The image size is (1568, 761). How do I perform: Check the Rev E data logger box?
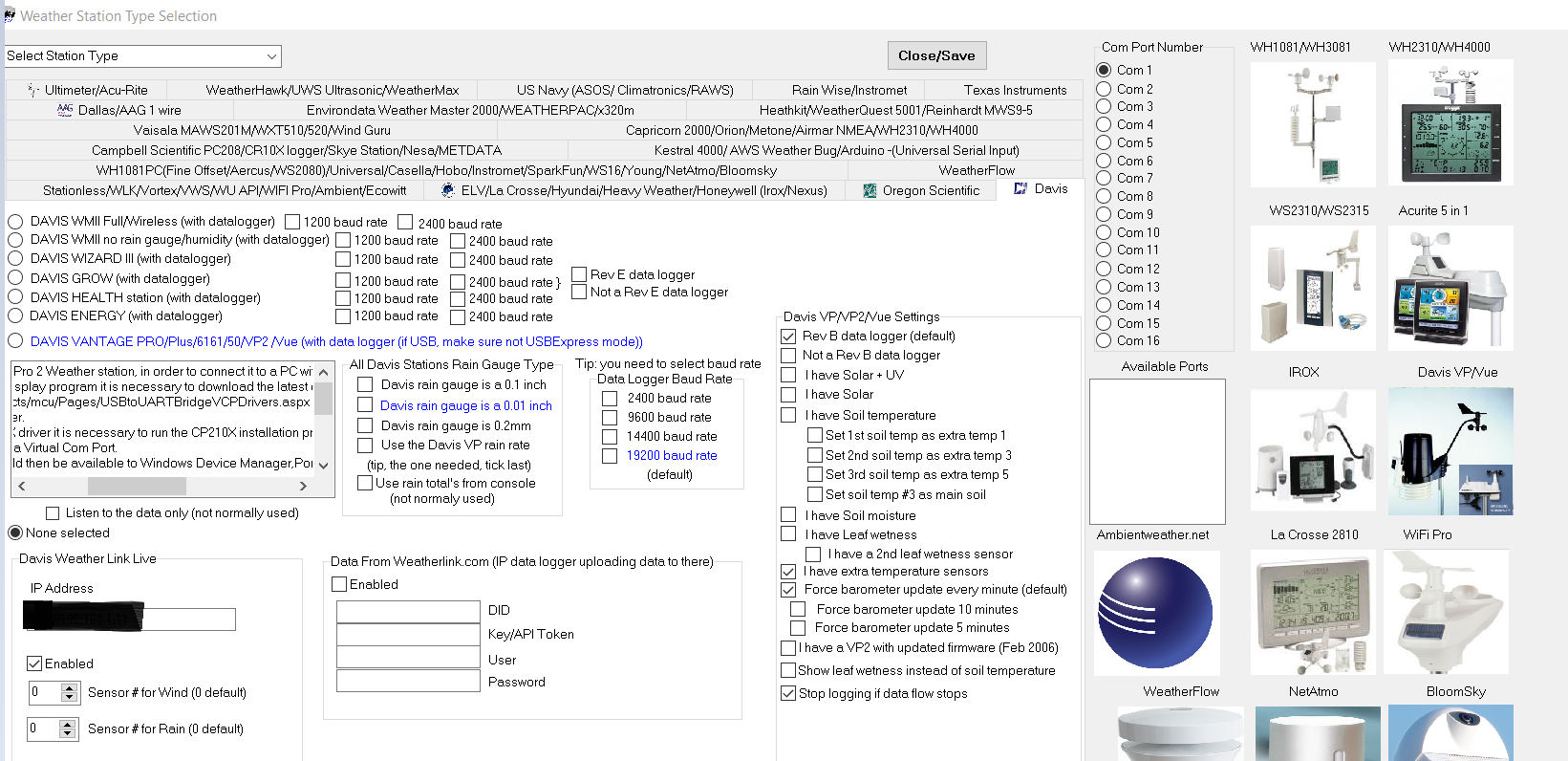pyautogui.click(x=579, y=274)
